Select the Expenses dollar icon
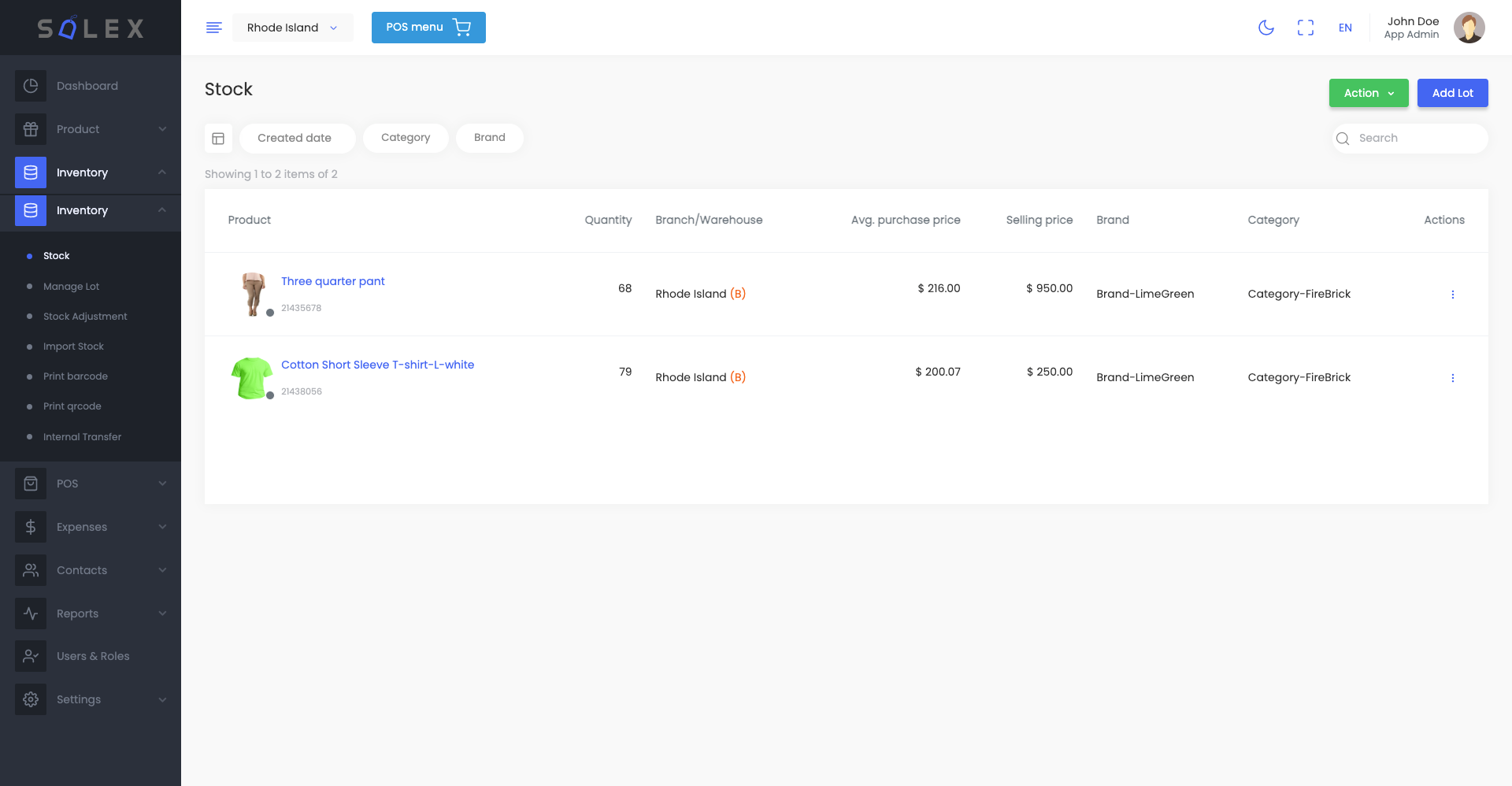 [x=30, y=526]
